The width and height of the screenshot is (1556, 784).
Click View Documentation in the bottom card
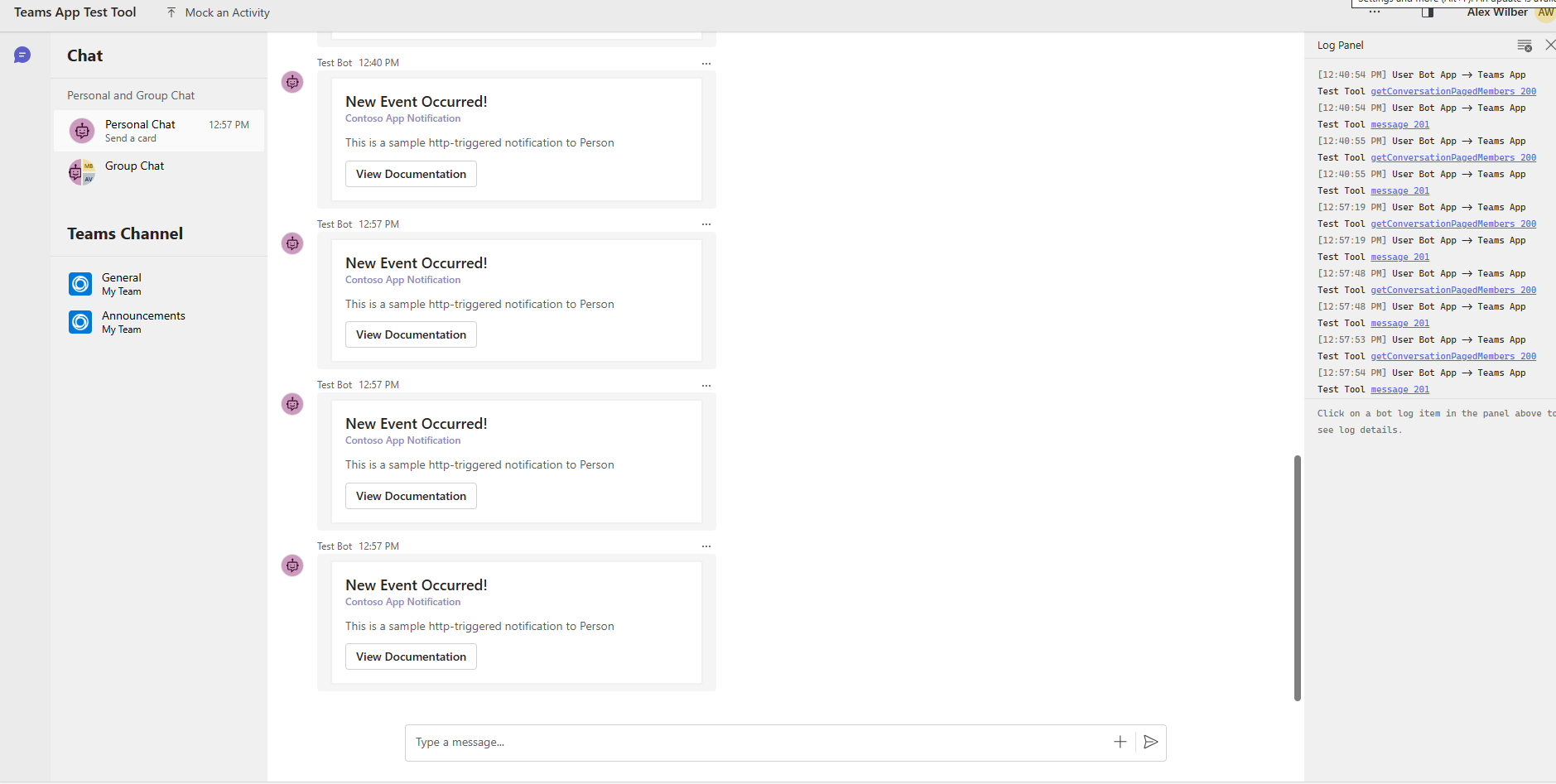pyautogui.click(x=411, y=657)
